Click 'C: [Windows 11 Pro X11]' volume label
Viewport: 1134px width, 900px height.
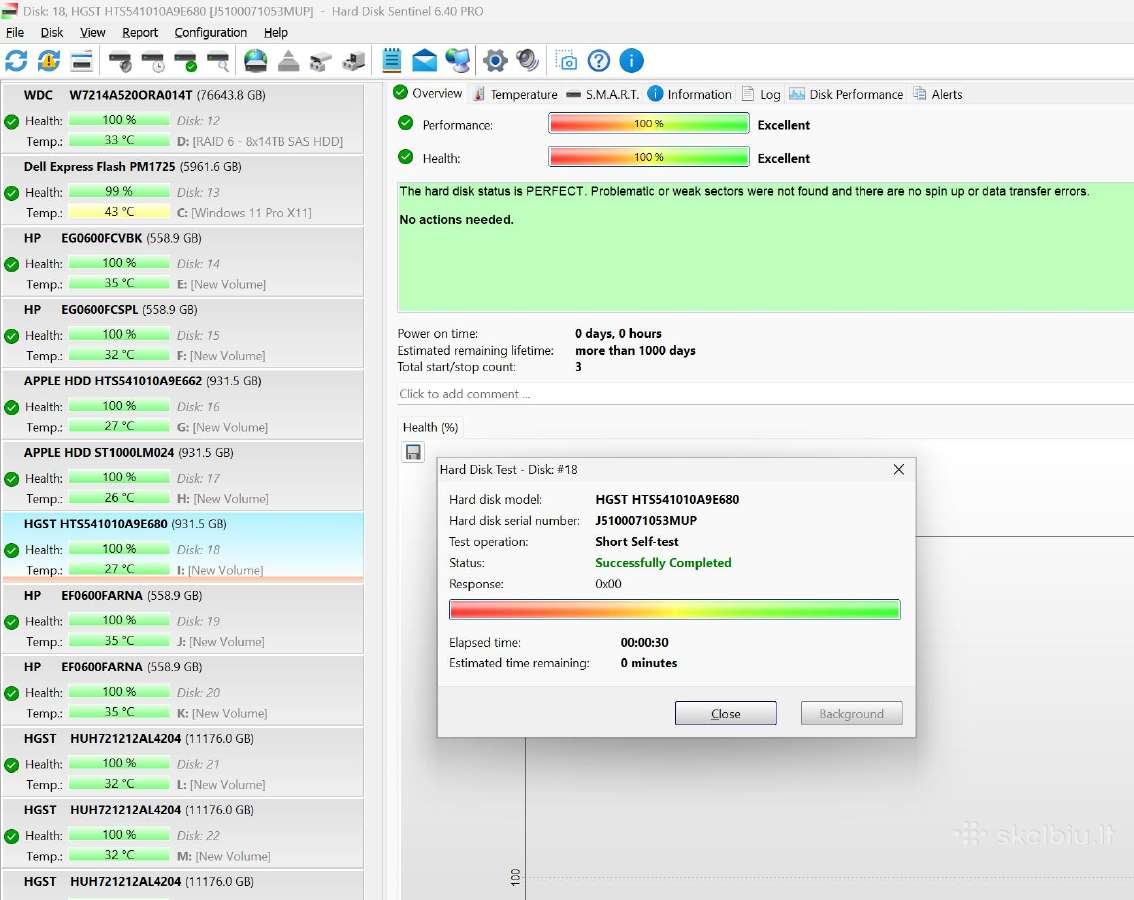click(x=244, y=213)
